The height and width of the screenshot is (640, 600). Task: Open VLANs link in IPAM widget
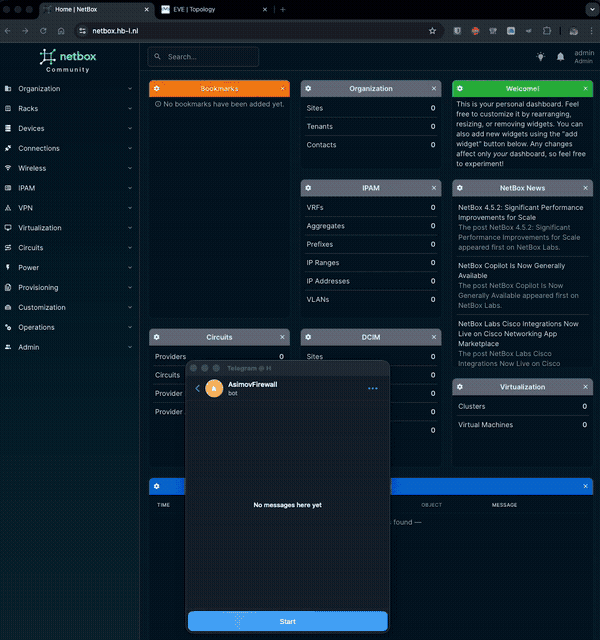pyautogui.click(x=318, y=300)
